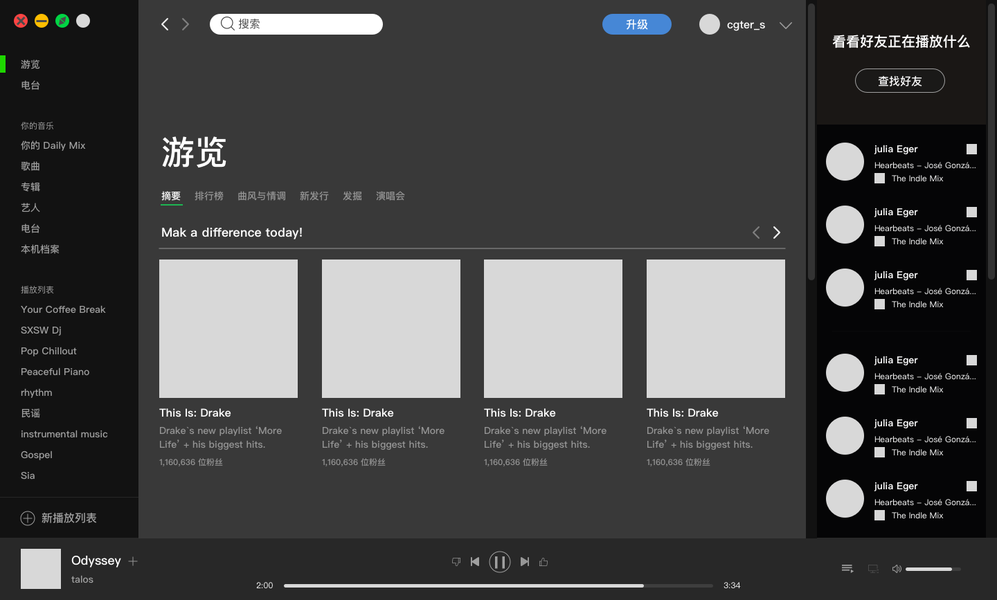
Task: Click the plus circle icon by 新播放列表
Action: click(x=27, y=518)
